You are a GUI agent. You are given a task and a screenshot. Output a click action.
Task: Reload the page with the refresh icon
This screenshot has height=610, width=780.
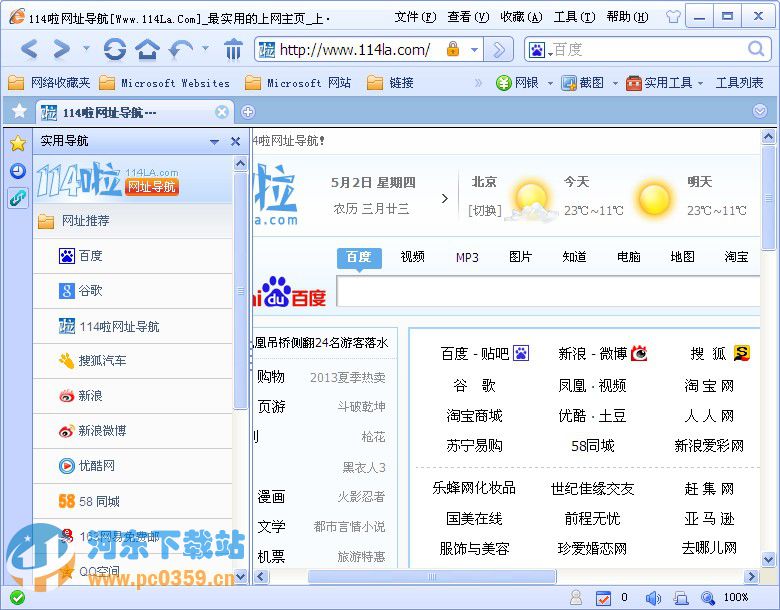coord(115,49)
